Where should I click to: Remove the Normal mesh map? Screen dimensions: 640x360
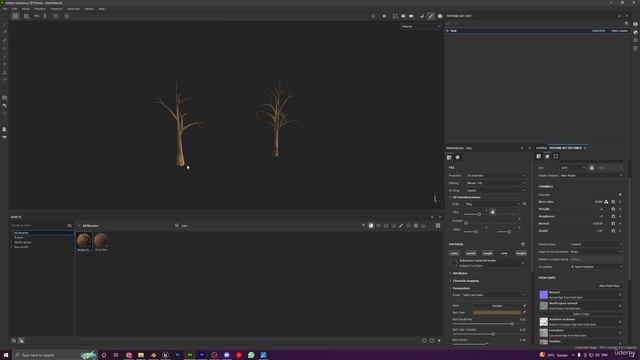click(620, 295)
